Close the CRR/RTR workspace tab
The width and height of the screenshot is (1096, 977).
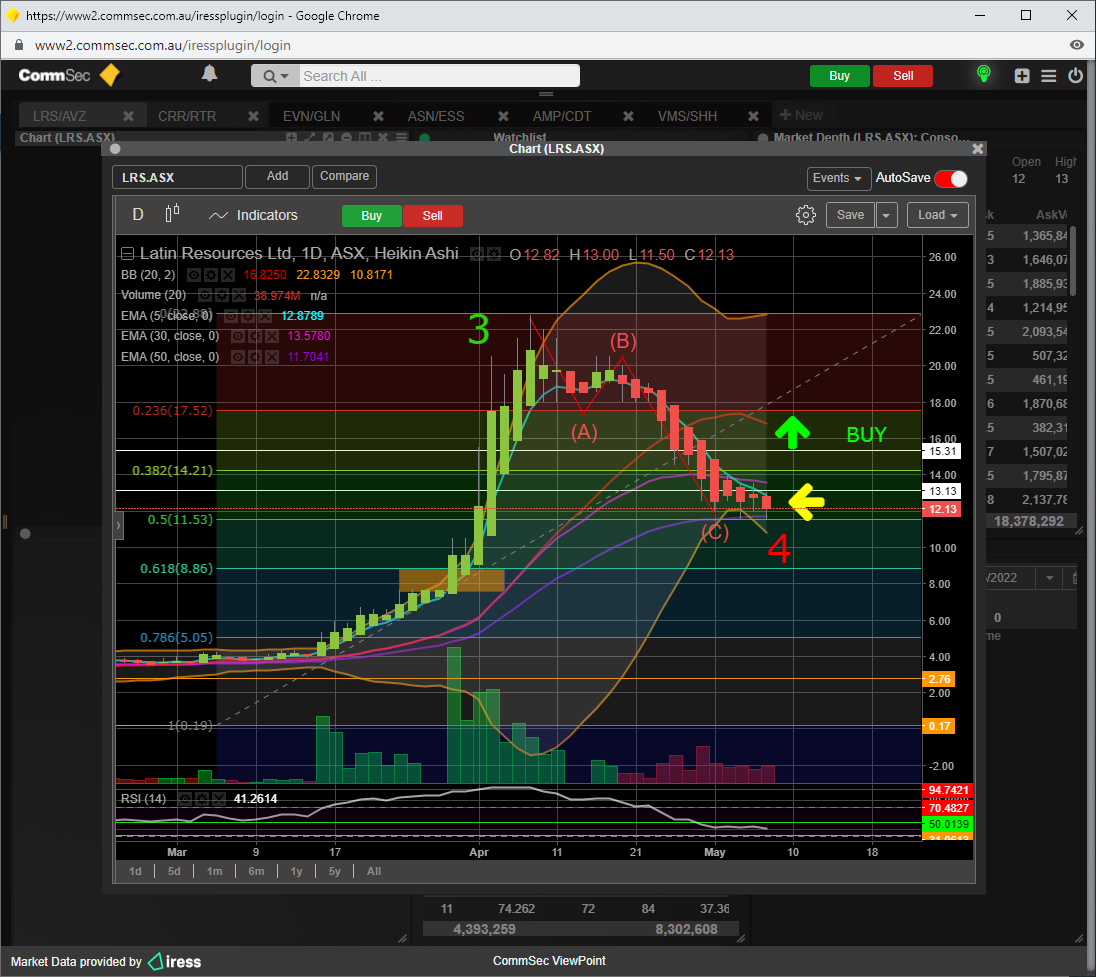tap(253, 116)
